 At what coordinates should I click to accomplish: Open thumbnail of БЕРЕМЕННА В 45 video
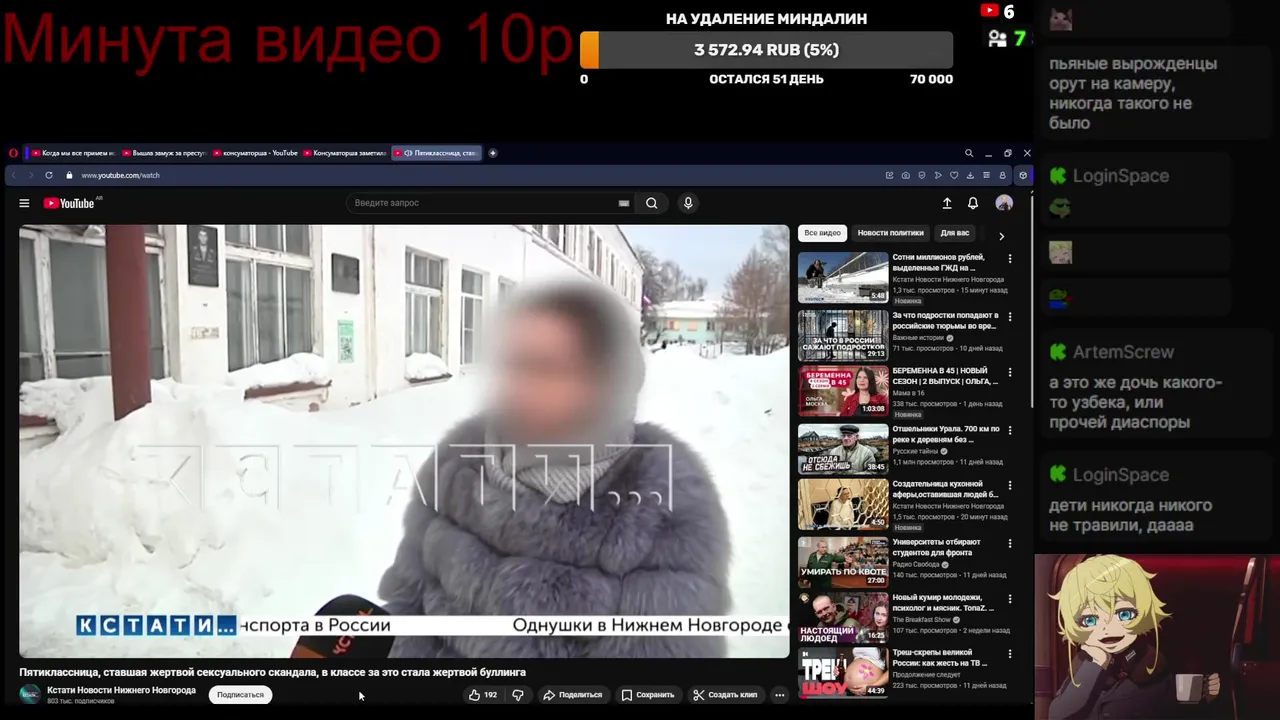tap(842, 391)
